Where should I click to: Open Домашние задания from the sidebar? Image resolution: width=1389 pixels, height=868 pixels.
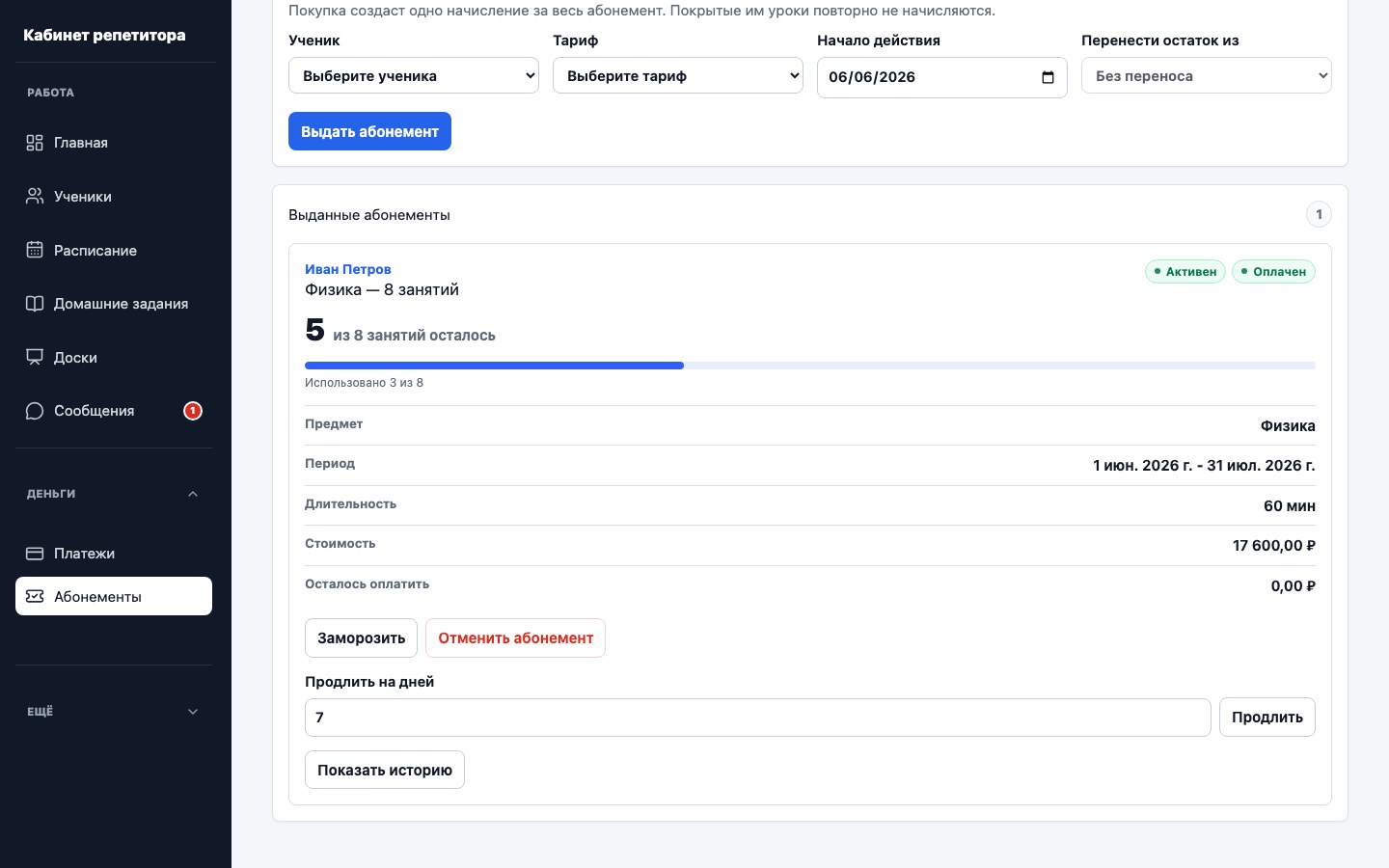[114, 304]
